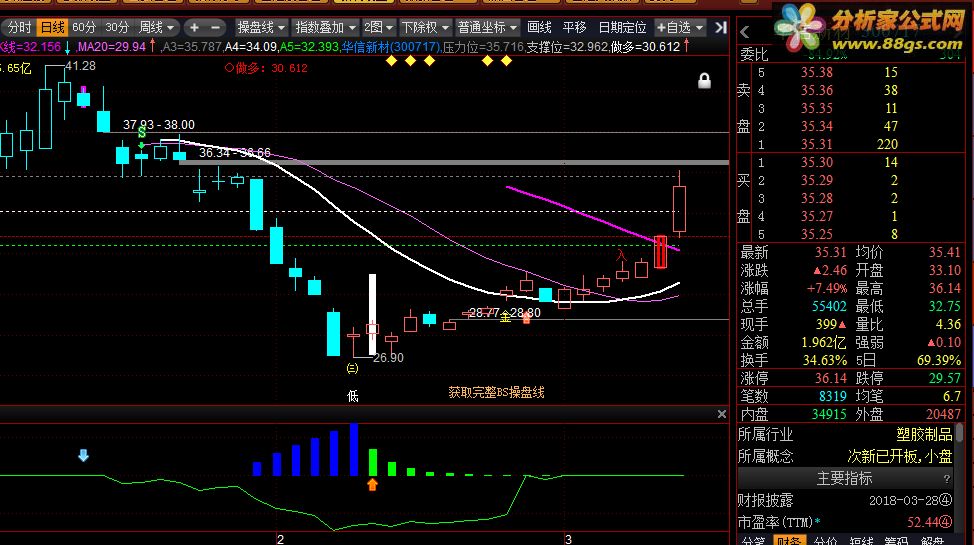974x545 pixels.
Task: Click the help question mark beside 主要指标
Action: [947, 479]
